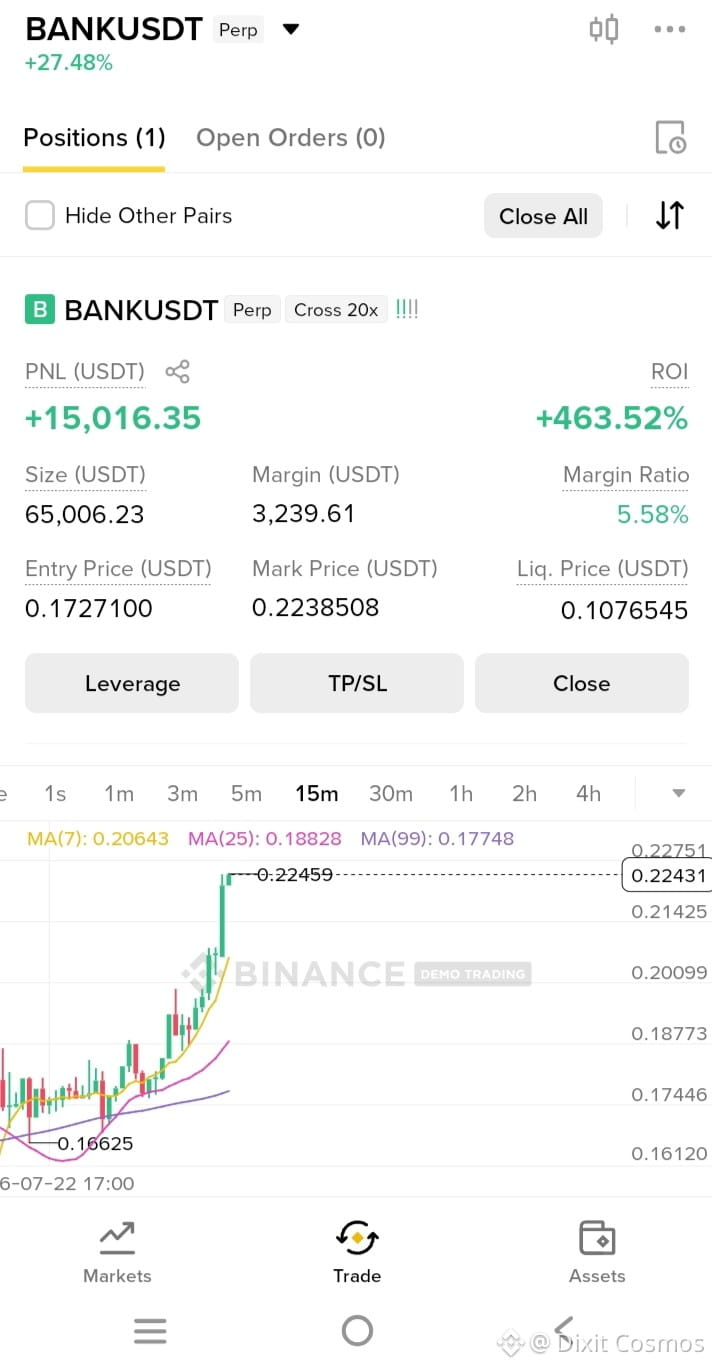Tap the green B BANKUSDT position badge
The width and height of the screenshot is (712, 1368).
pyautogui.click(x=39, y=310)
